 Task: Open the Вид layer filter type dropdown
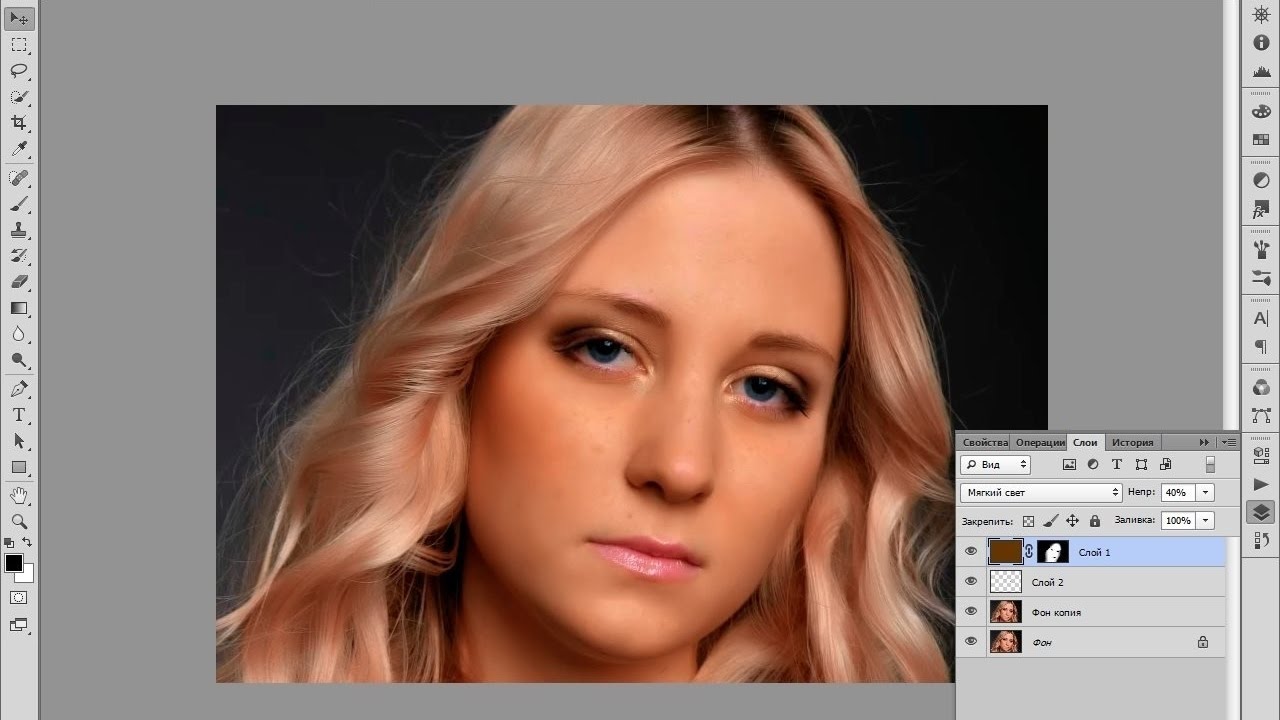click(x=995, y=464)
